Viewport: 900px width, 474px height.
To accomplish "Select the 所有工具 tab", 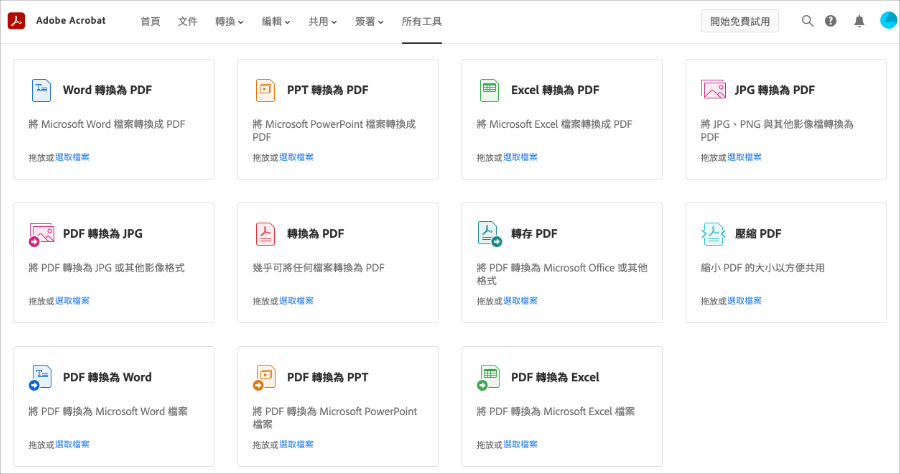I will click(422, 22).
